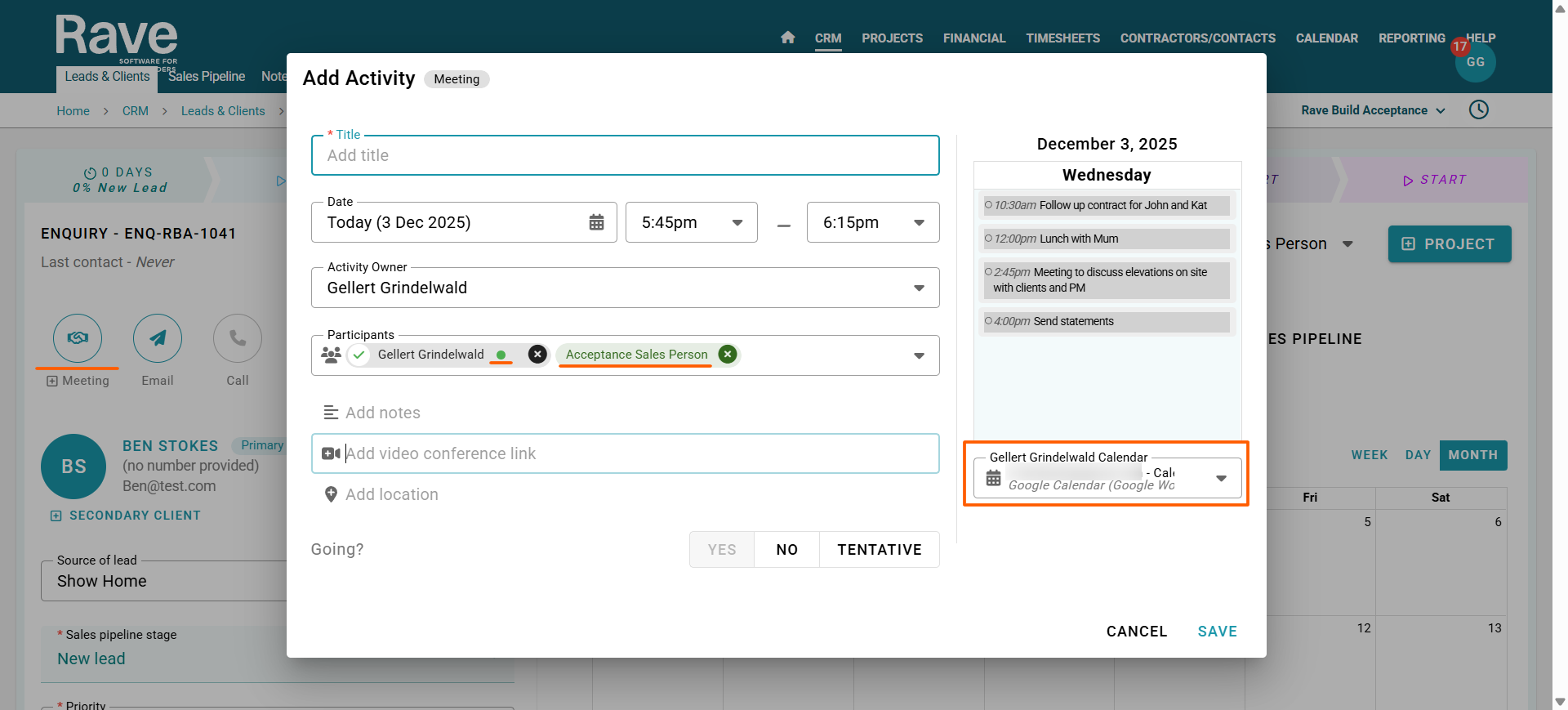Follow the Leads & Clients breadcrumb link
The height and width of the screenshot is (710, 1568).
(x=223, y=111)
